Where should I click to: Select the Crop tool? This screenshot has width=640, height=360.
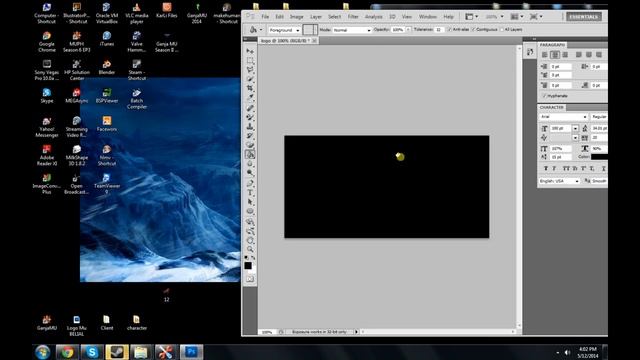[250, 88]
